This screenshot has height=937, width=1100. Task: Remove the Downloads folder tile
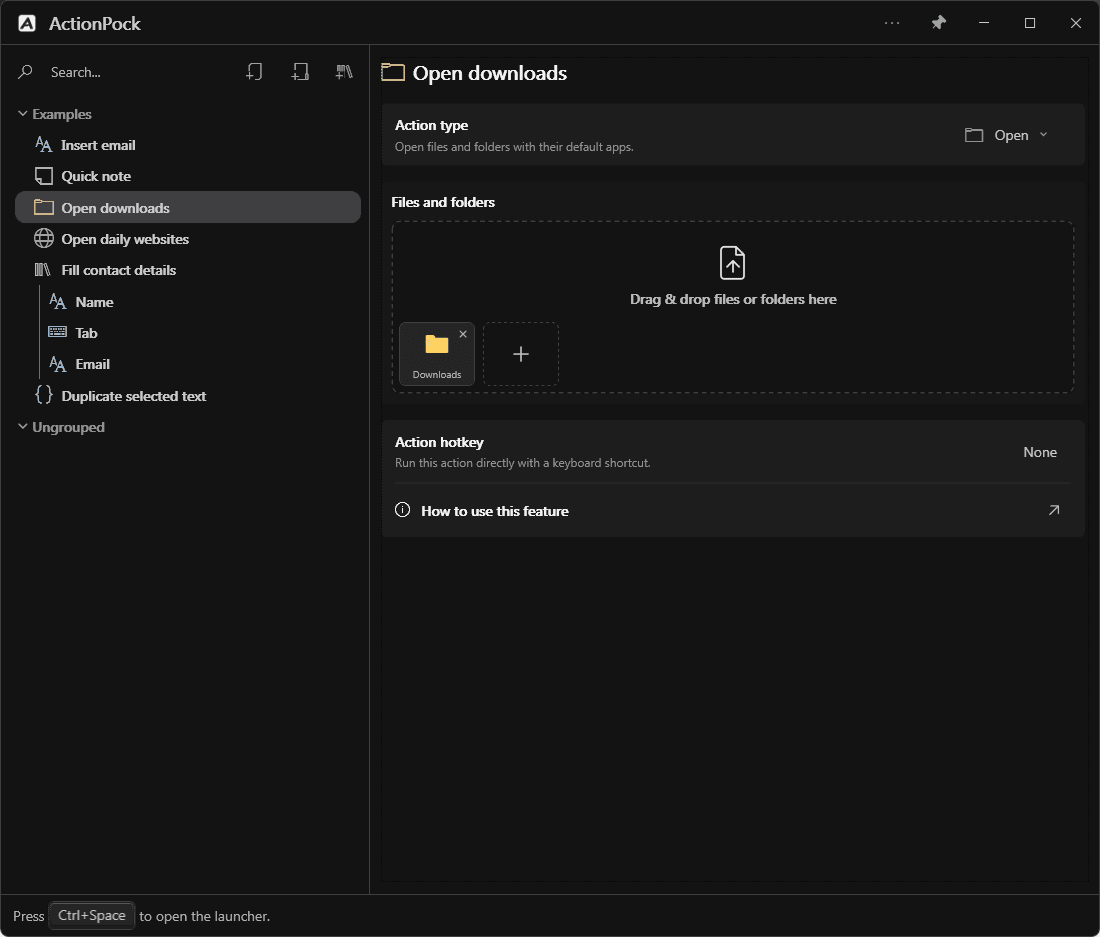[463, 334]
